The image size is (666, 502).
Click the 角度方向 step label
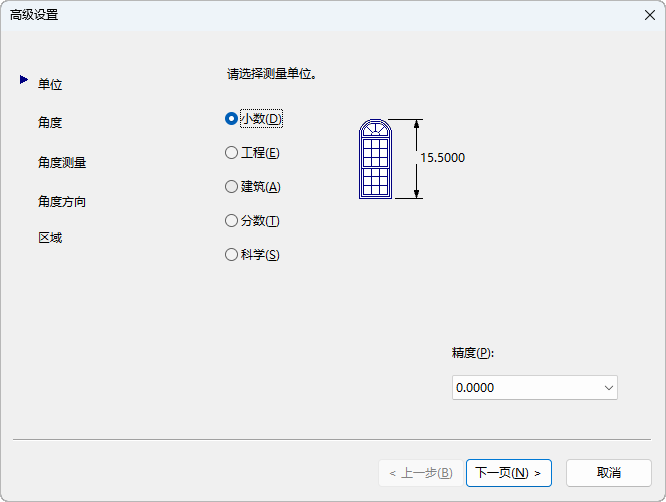[62, 201]
